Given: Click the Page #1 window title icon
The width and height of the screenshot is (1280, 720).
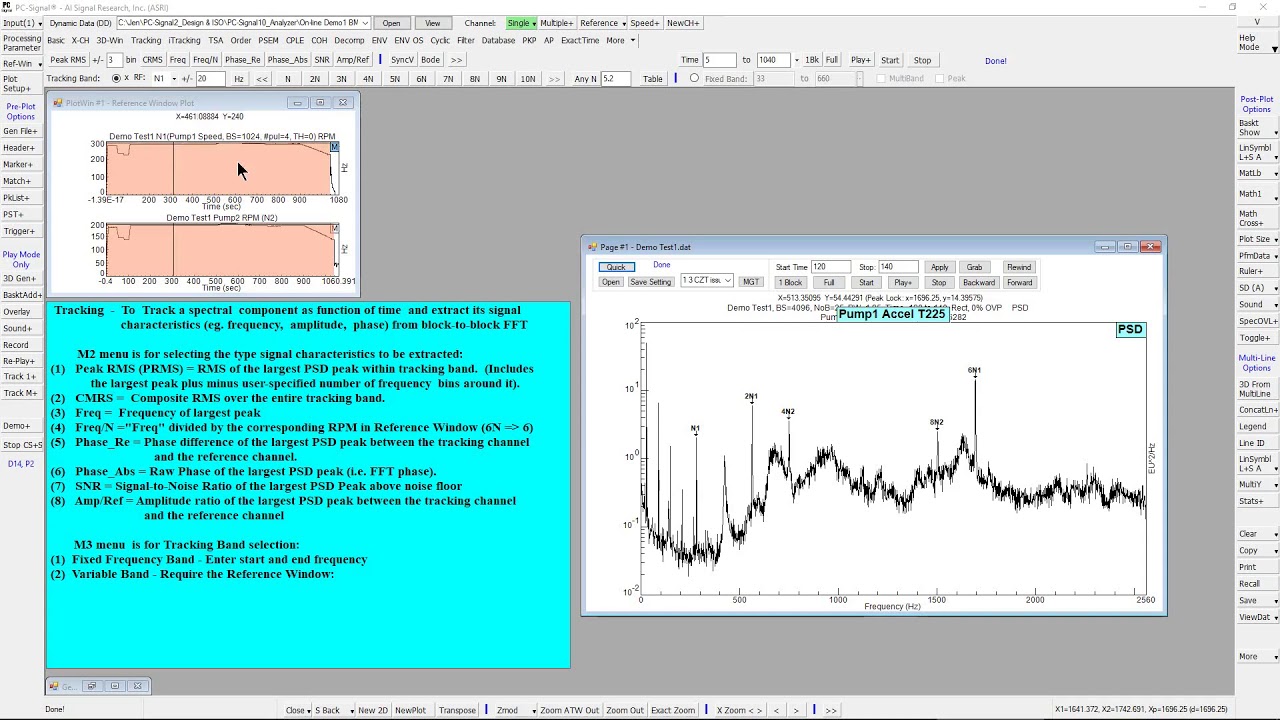Looking at the screenshot, I should [x=592, y=247].
